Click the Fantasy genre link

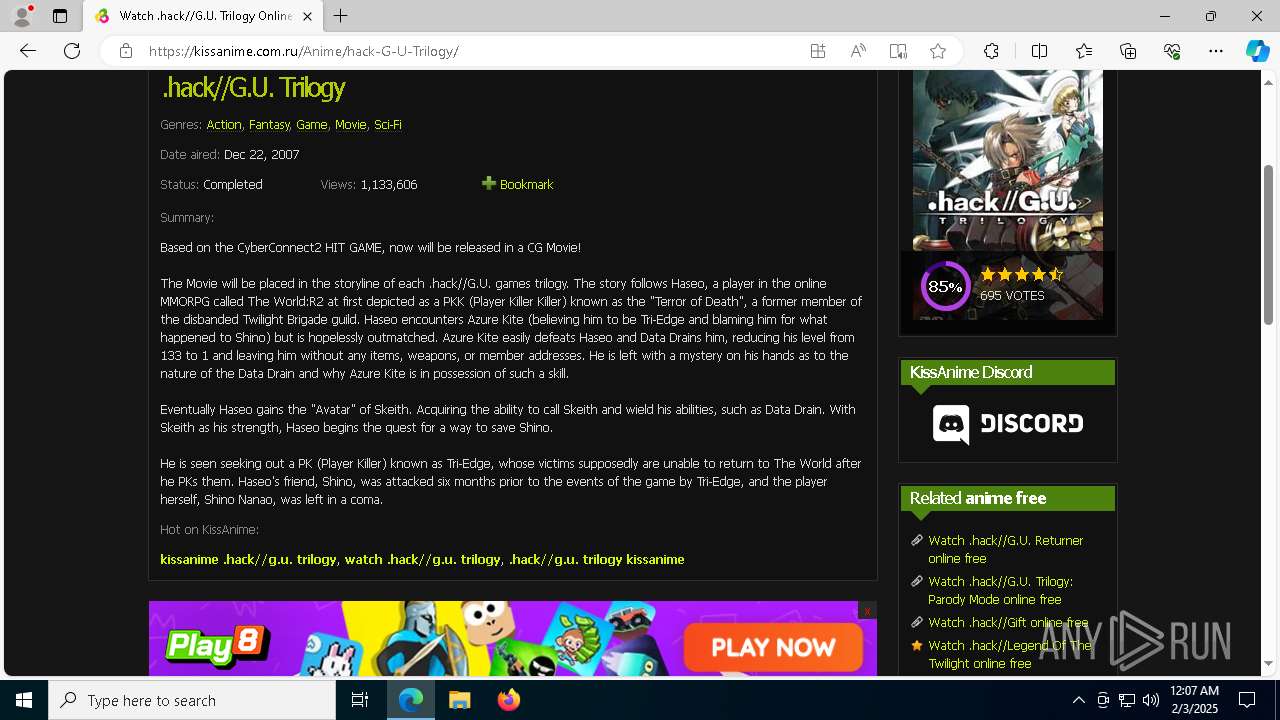tap(269, 125)
